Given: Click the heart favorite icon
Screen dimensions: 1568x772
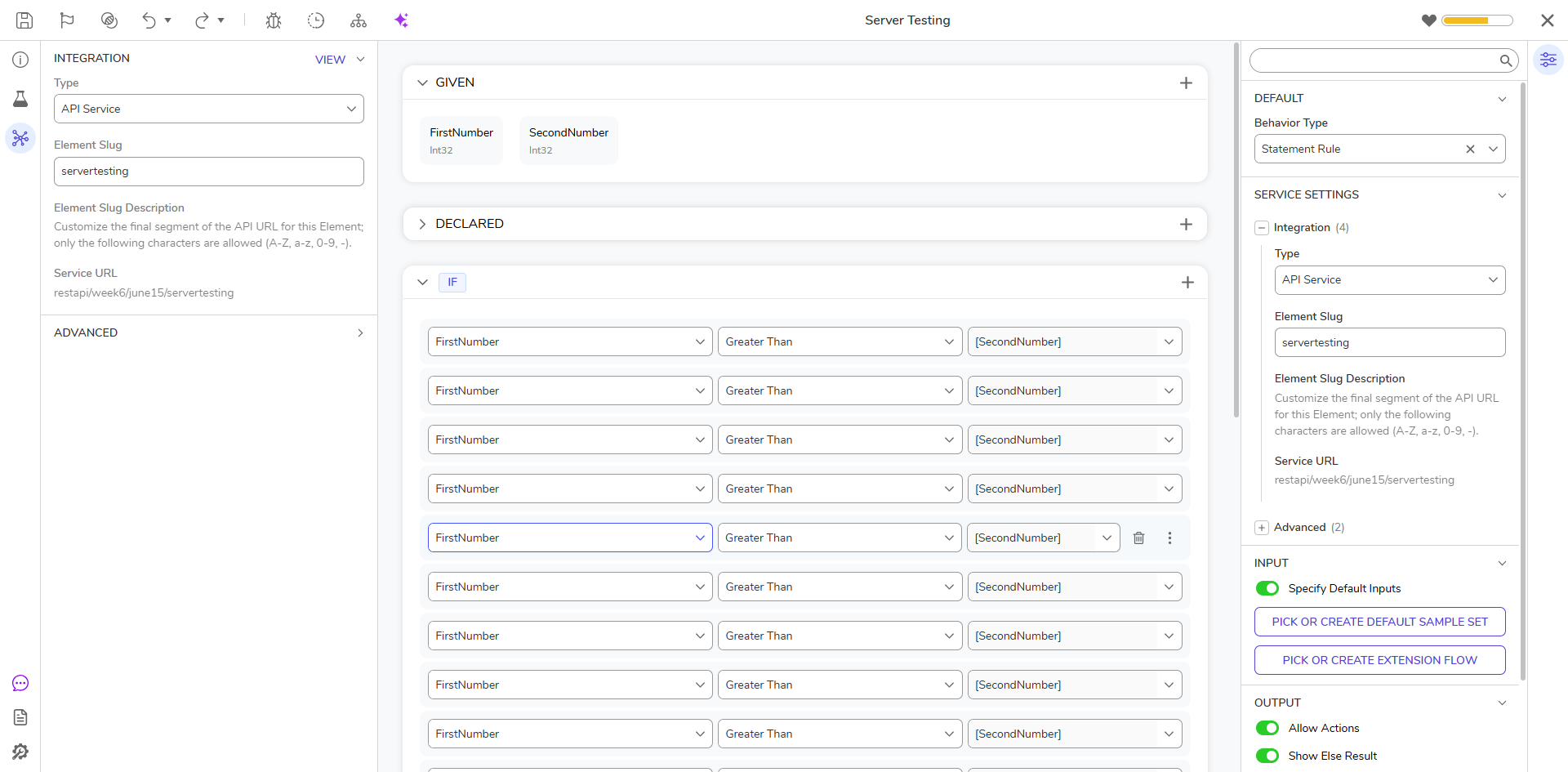Looking at the screenshot, I should (1428, 20).
